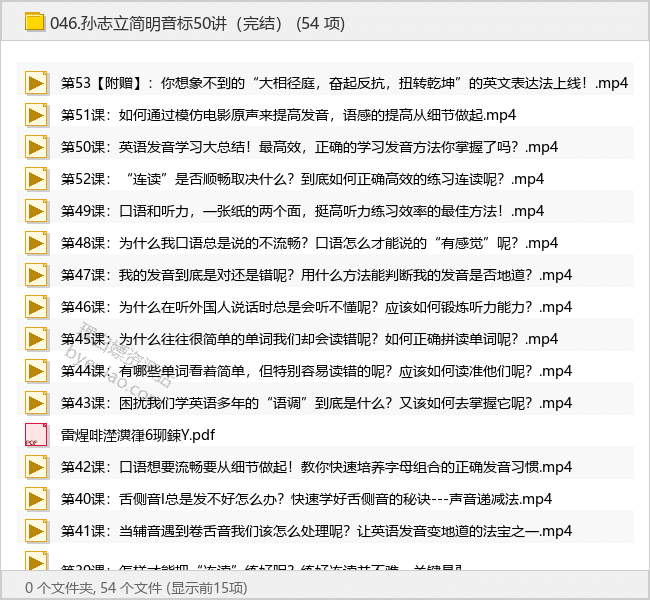
Task: Click video icon beside 第49课 file
Action: coord(36,211)
